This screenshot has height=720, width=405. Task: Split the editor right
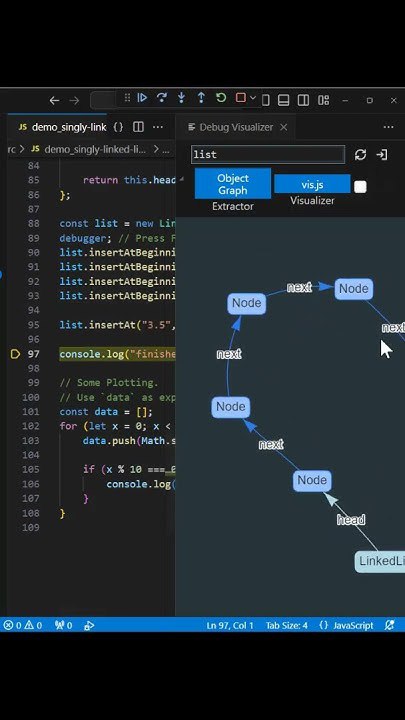138,127
